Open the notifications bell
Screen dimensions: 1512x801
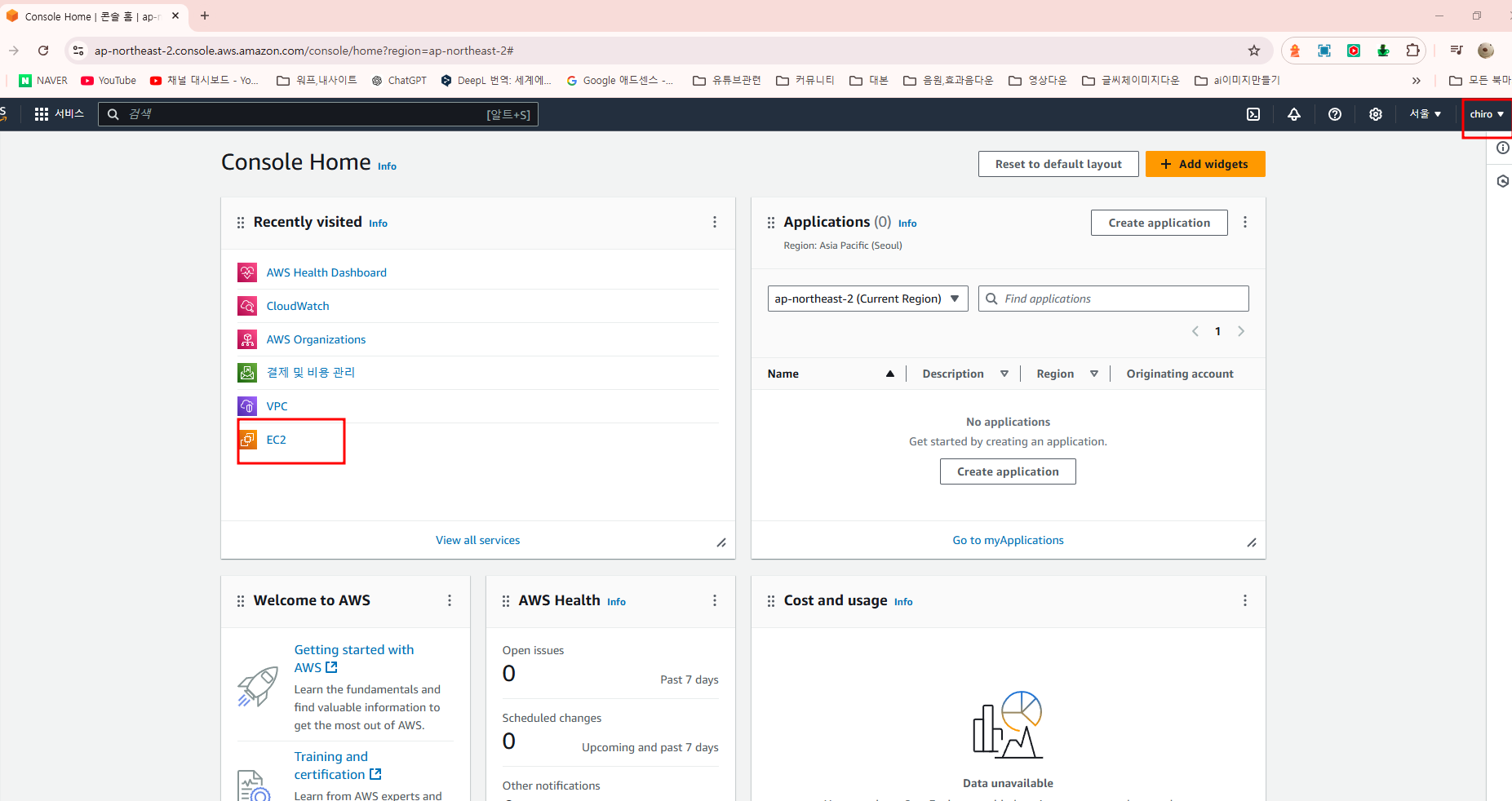(x=1294, y=114)
